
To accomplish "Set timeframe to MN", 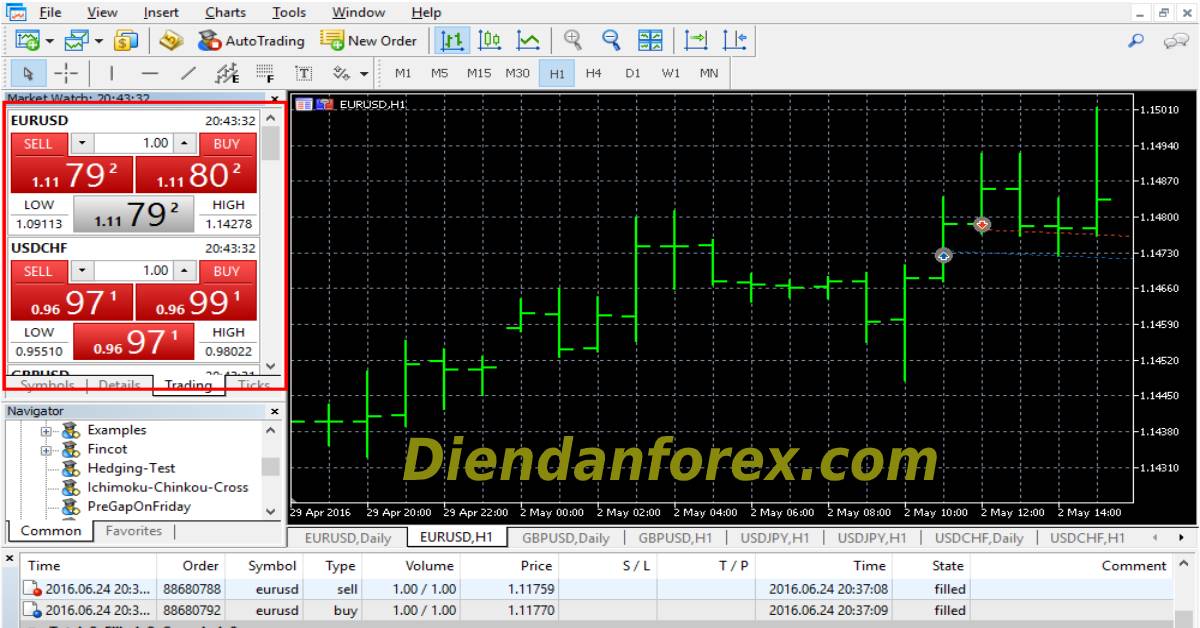I will click(709, 73).
